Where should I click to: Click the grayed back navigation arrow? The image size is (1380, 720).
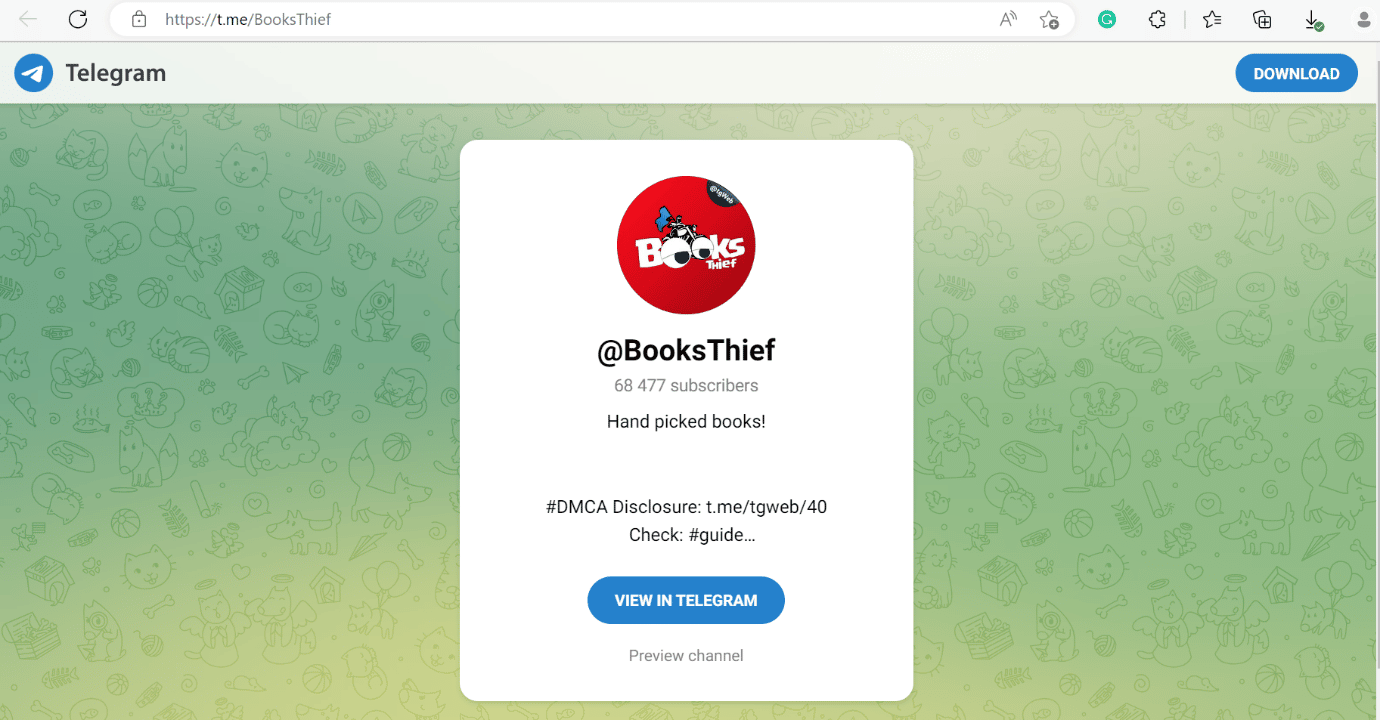[27, 19]
